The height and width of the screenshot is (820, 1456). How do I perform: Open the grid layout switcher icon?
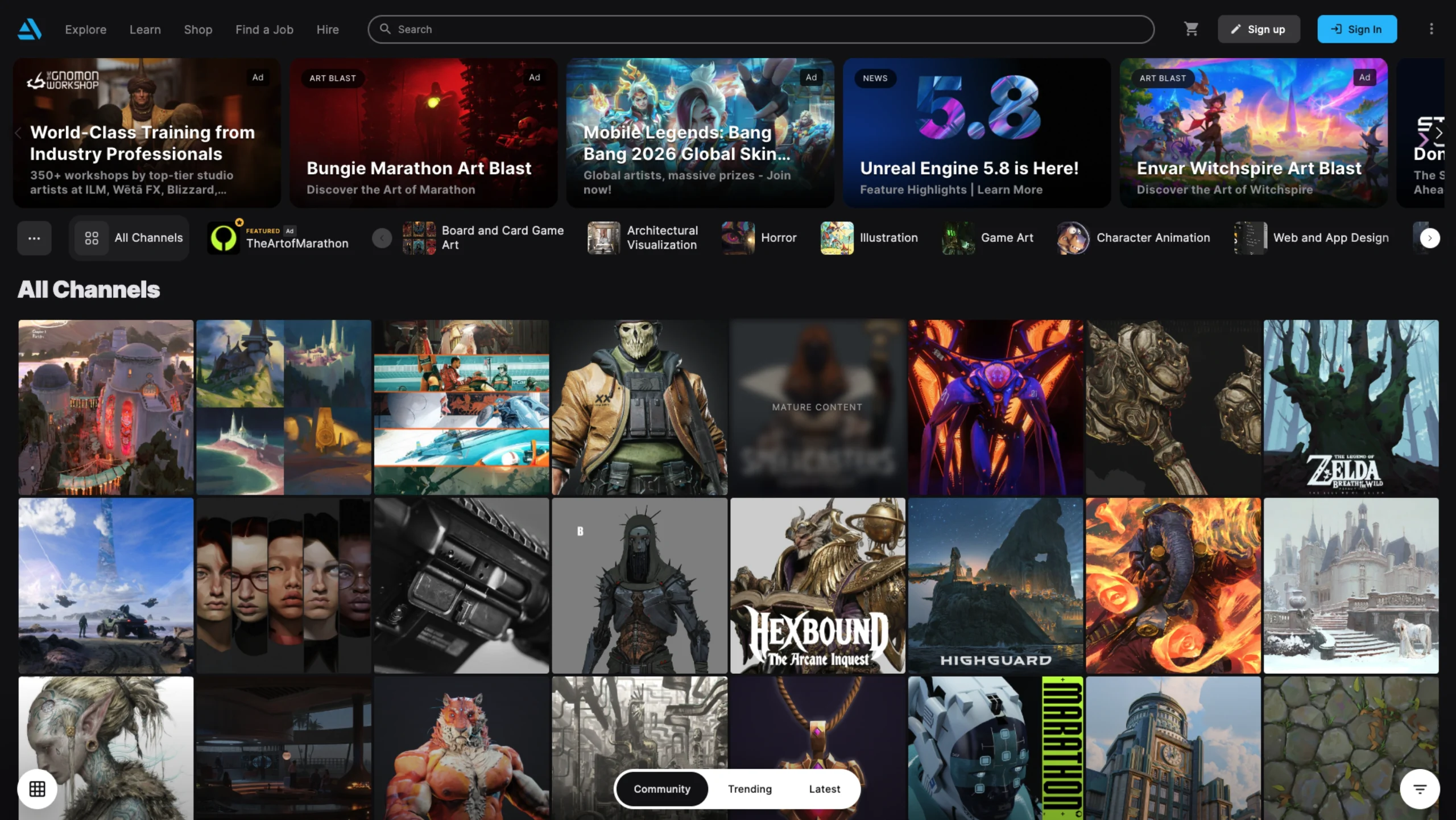pos(38,789)
